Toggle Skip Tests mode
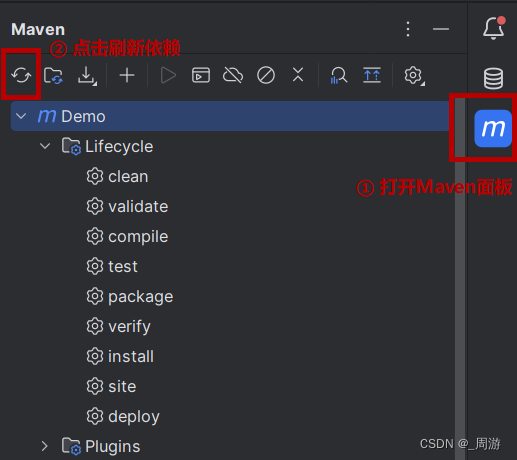Image resolution: width=517 pixels, height=460 pixels. (266, 75)
